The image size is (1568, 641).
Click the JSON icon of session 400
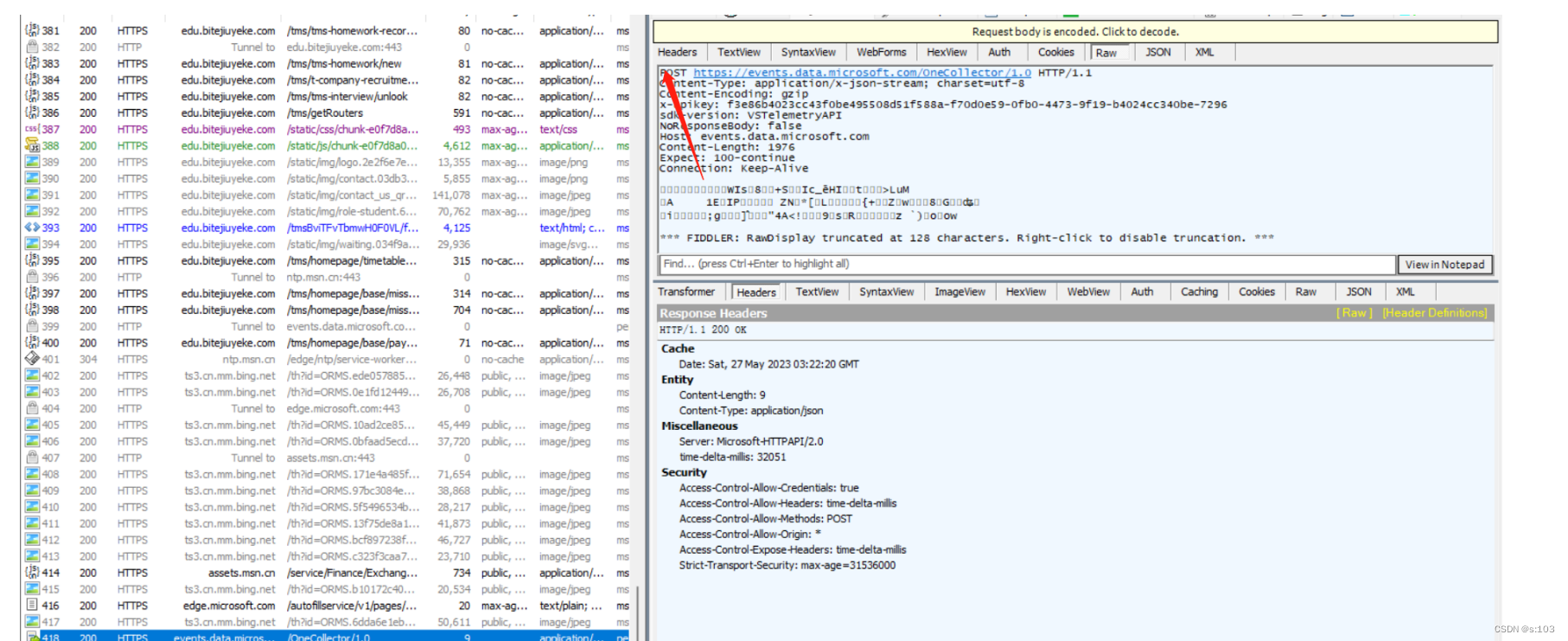coord(32,343)
